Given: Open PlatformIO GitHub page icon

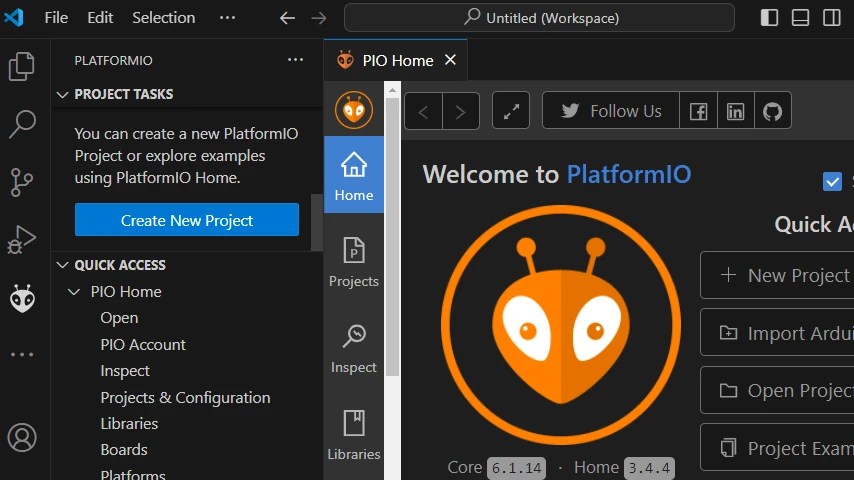Looking at the screenshot, I should coord(772,111).
